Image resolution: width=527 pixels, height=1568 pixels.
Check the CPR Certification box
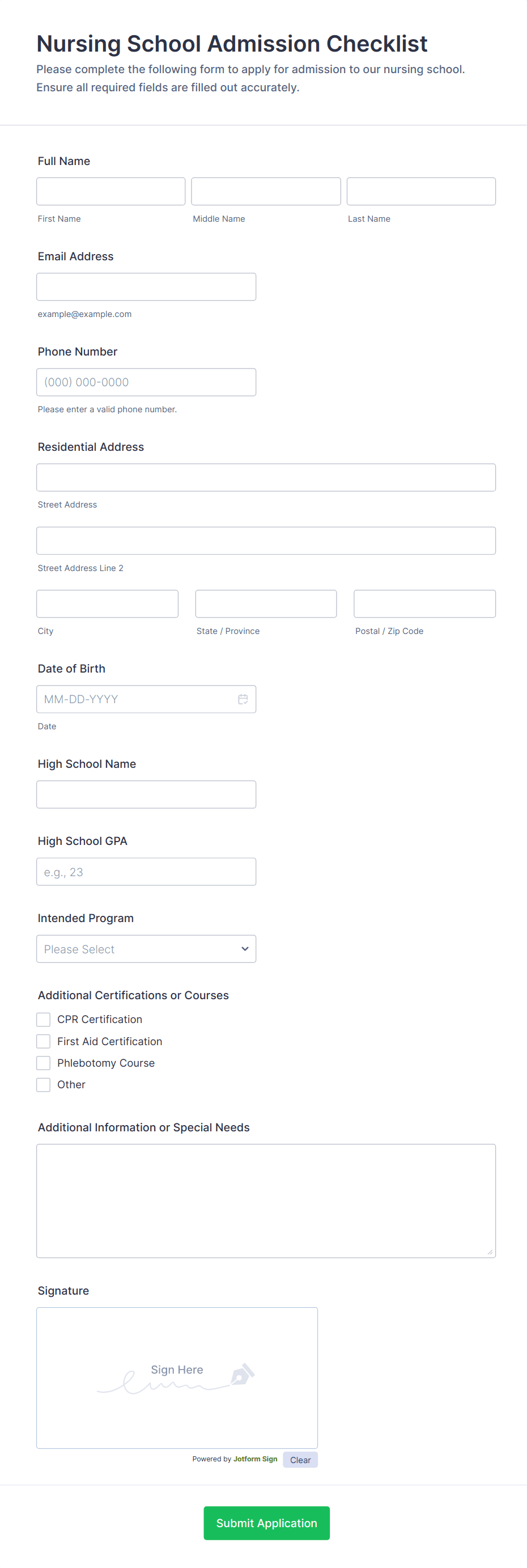(42, 1019)
